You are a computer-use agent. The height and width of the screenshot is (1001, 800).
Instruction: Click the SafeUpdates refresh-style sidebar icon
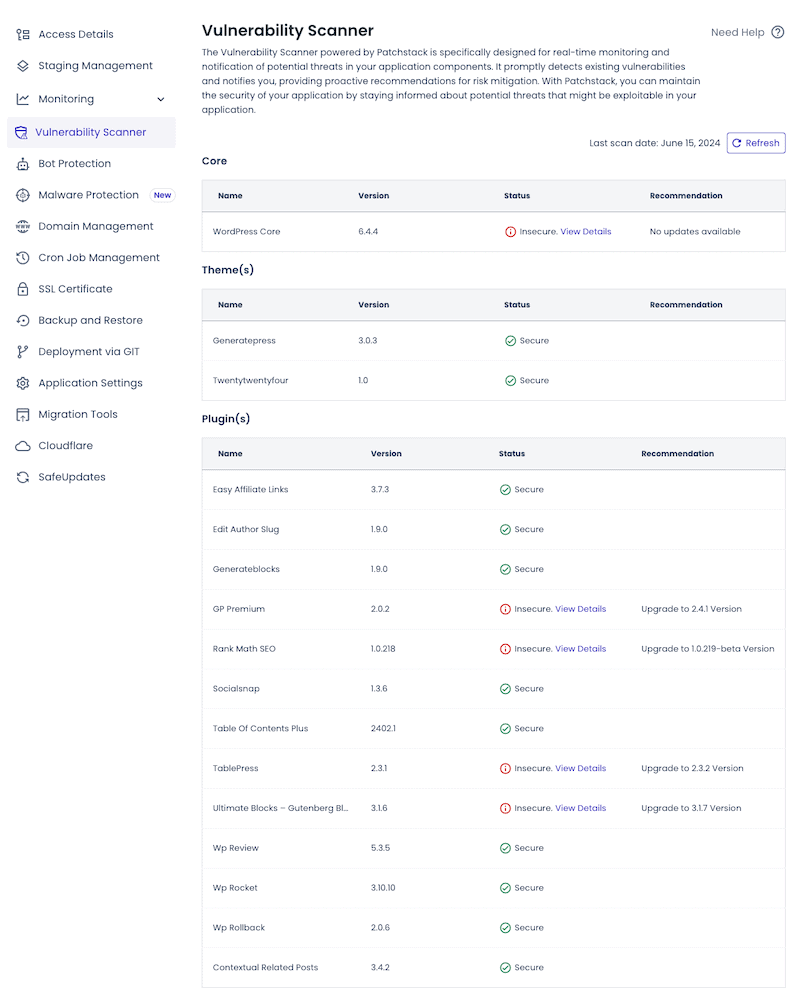click(21, 477)
